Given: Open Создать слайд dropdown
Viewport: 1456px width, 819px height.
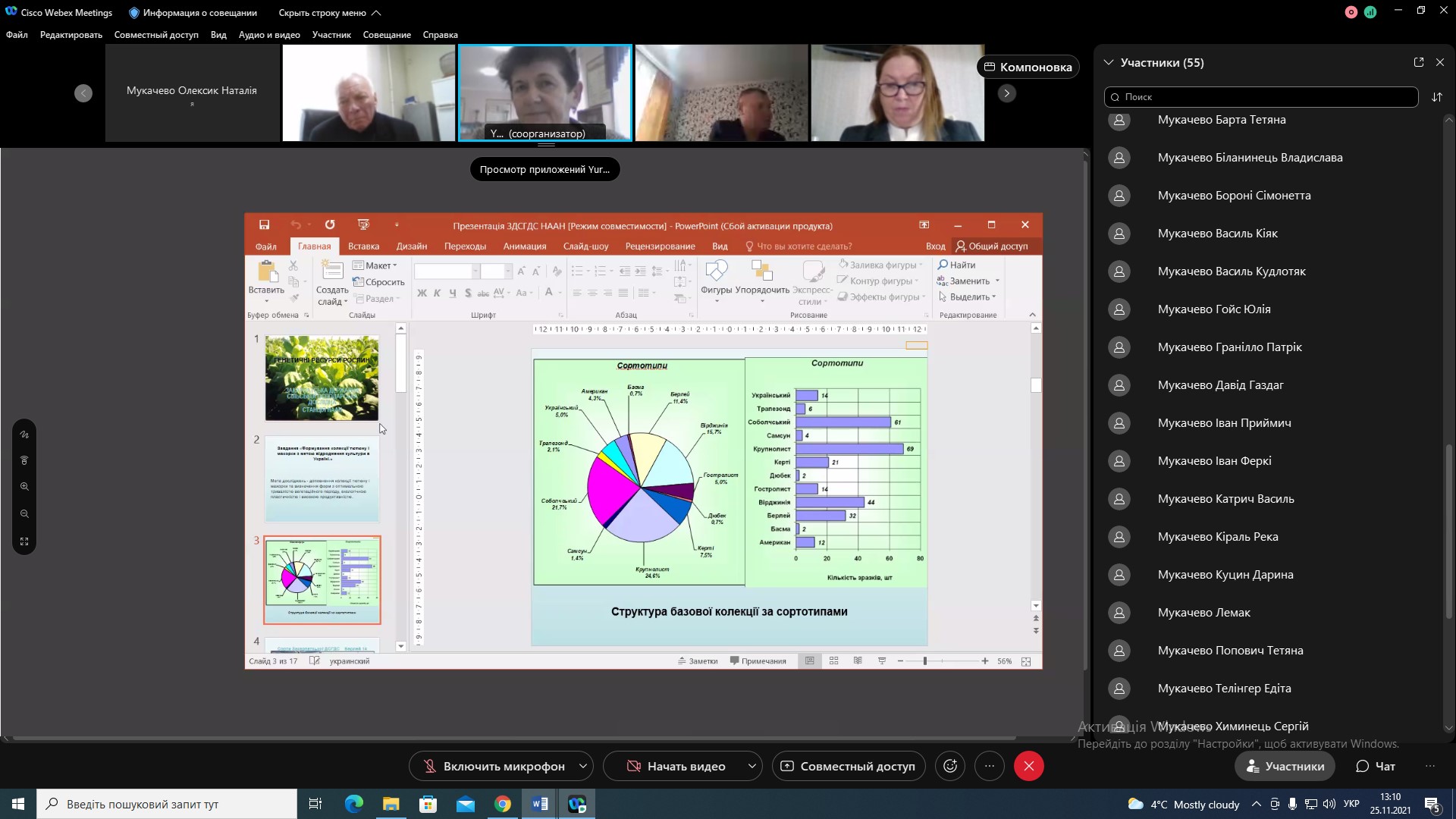Looking at the screenshot, I should click(332, 297).
